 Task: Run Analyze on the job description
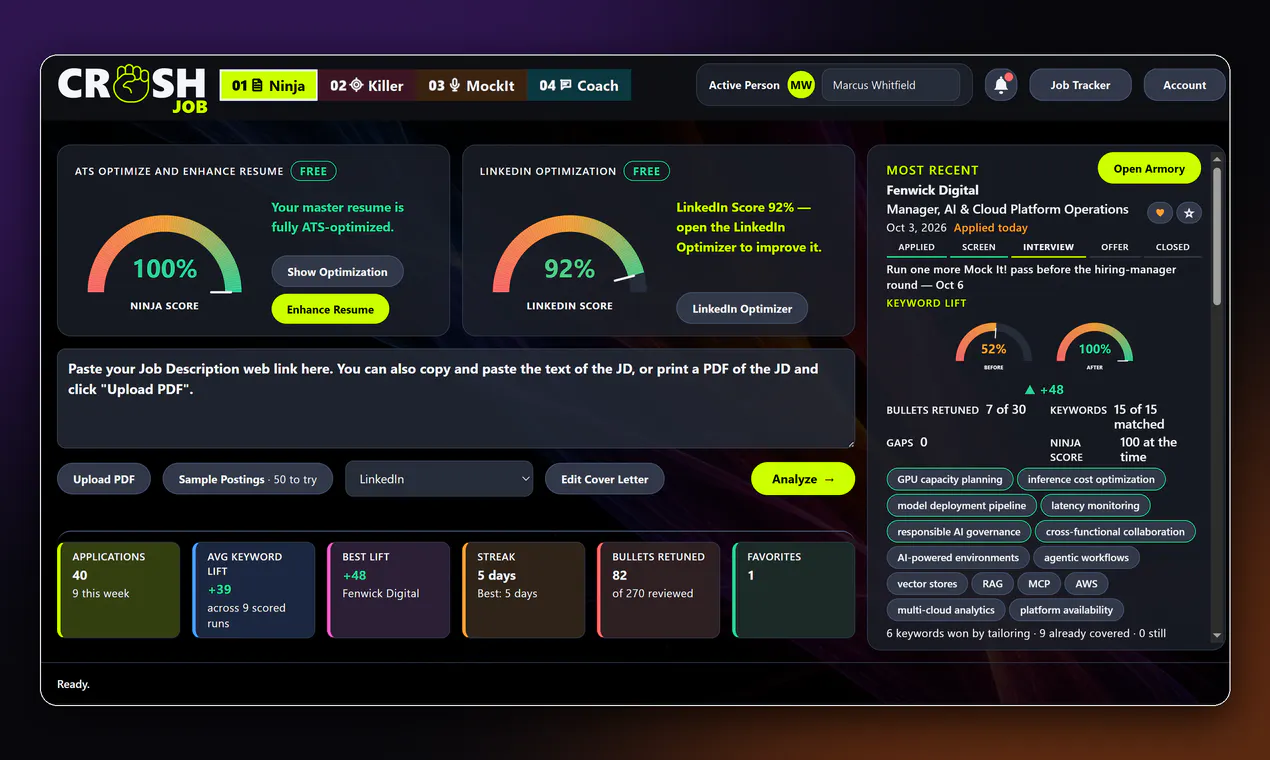(803, 479)
